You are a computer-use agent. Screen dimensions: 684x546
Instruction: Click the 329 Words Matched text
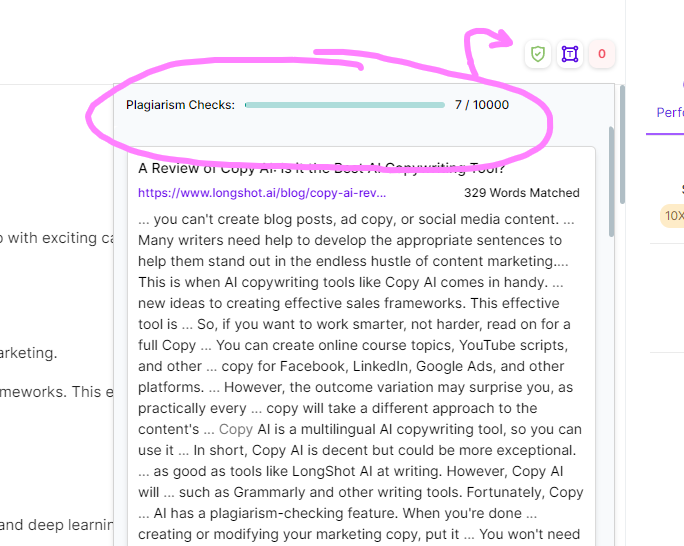click(x=521, y=193)
